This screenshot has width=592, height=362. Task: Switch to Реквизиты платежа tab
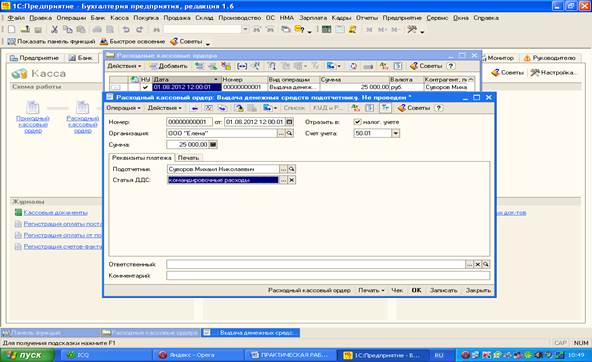pos(142,158)
